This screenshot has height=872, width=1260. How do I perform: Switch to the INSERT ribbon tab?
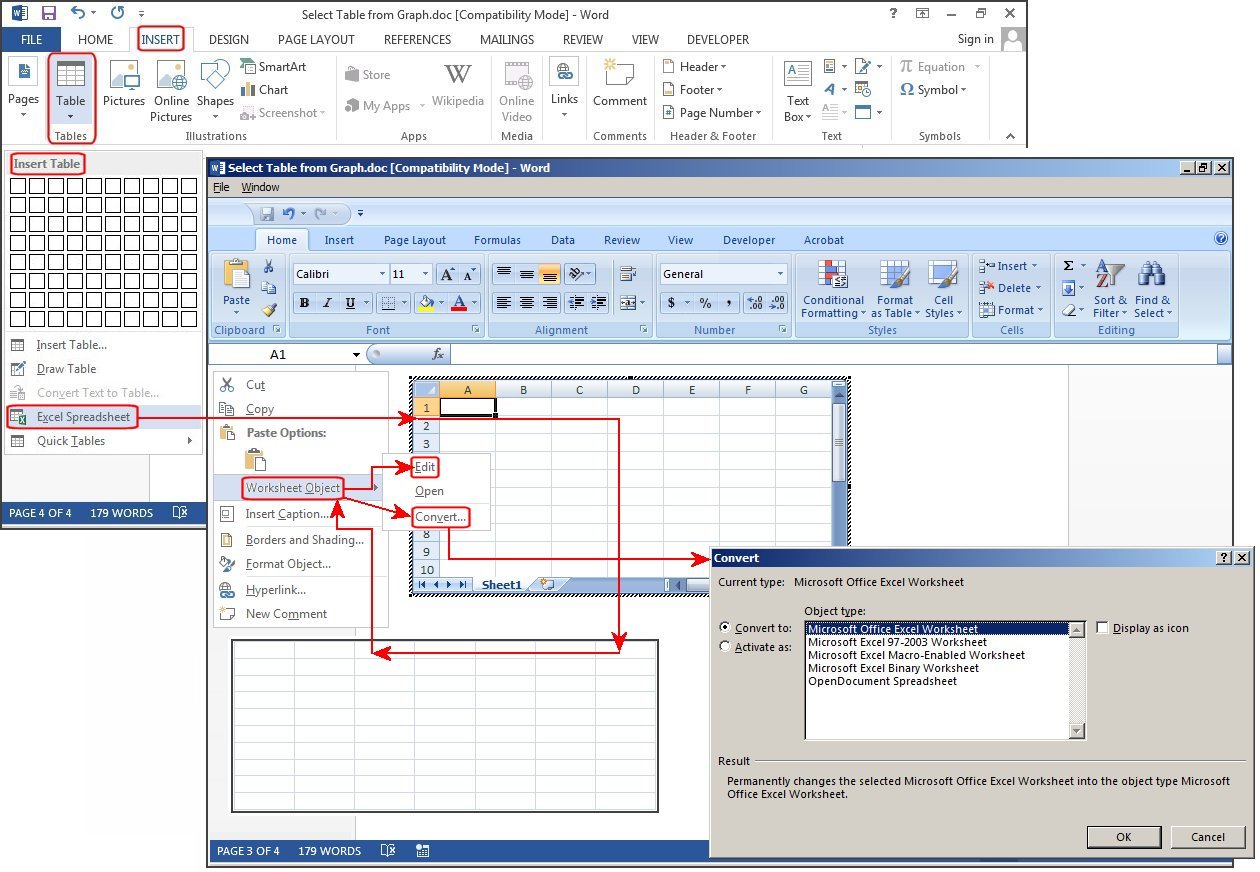[x=161, y=39]
